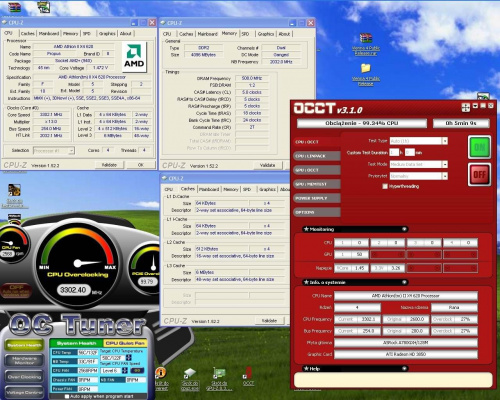This screenshot has width=500, height=400.
Task: Click the custom test duration minutes field
Action: click(x=410, y=152)
